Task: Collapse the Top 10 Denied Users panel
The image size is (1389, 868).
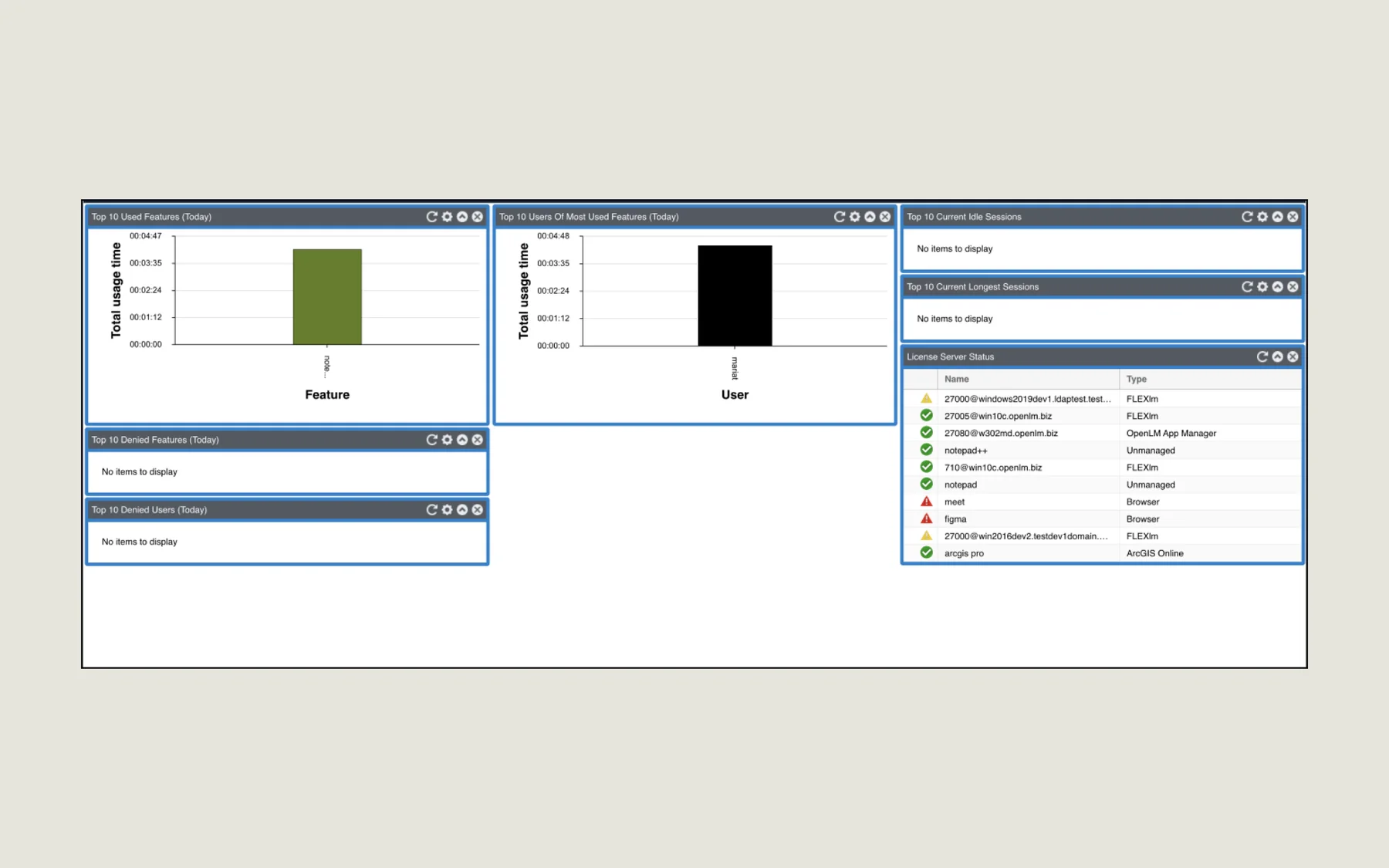Action: [462, 510]
